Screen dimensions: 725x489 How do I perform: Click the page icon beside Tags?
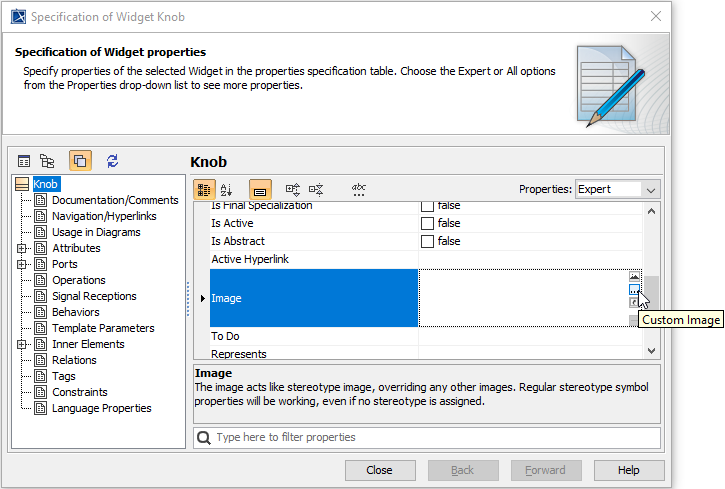(x=41, y=376)
